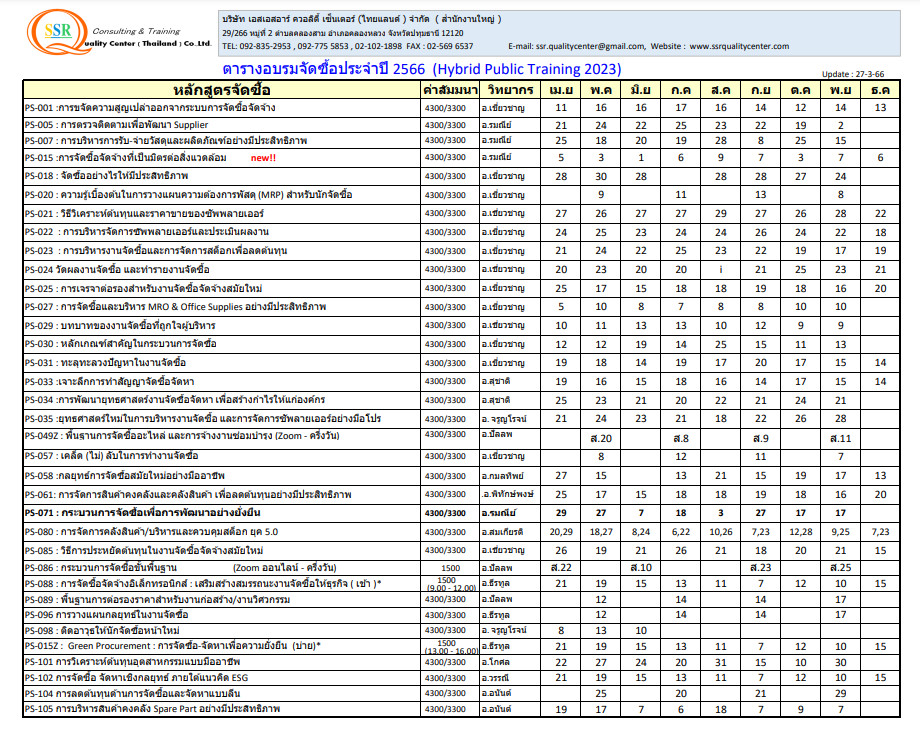Select the PS-030 course title
This screenshot has width=920, height=732.
[121, 344]
